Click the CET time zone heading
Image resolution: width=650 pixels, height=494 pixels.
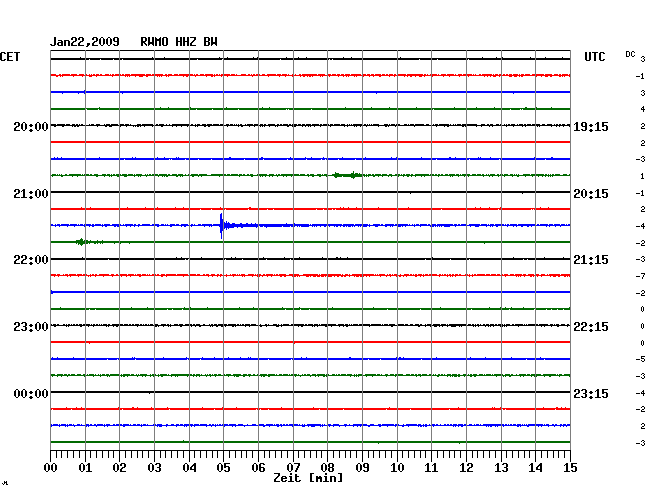coord(10,57)
